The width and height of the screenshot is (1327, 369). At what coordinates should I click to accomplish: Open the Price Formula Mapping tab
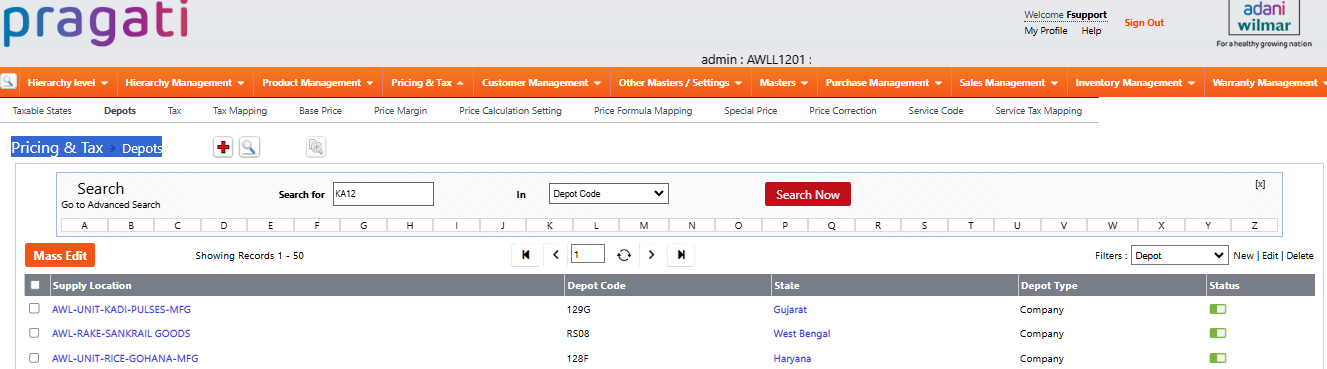pos(643,111)
